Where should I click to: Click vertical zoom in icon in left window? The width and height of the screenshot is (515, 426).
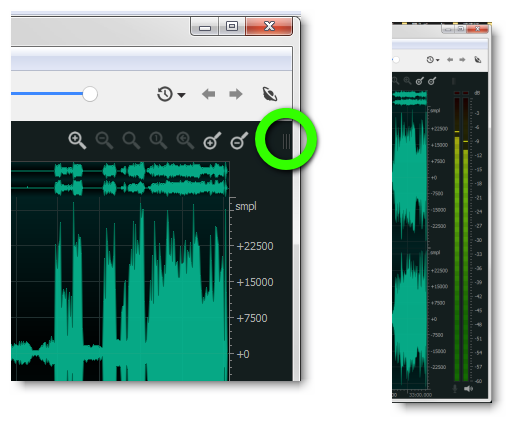[212, 140]
